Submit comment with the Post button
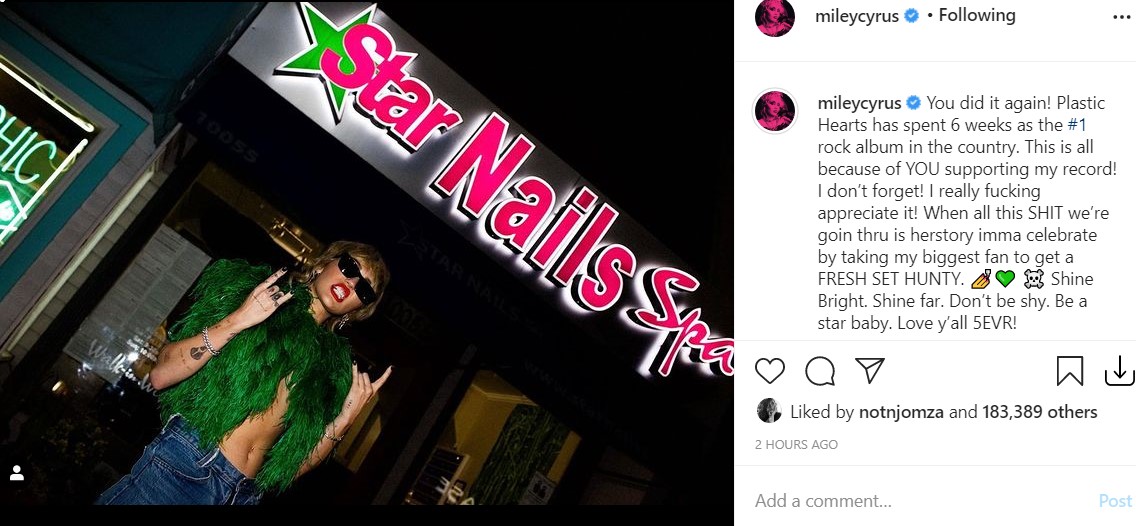Image resolution: width=1136 pixels, height=526 pixels. 1114,501
